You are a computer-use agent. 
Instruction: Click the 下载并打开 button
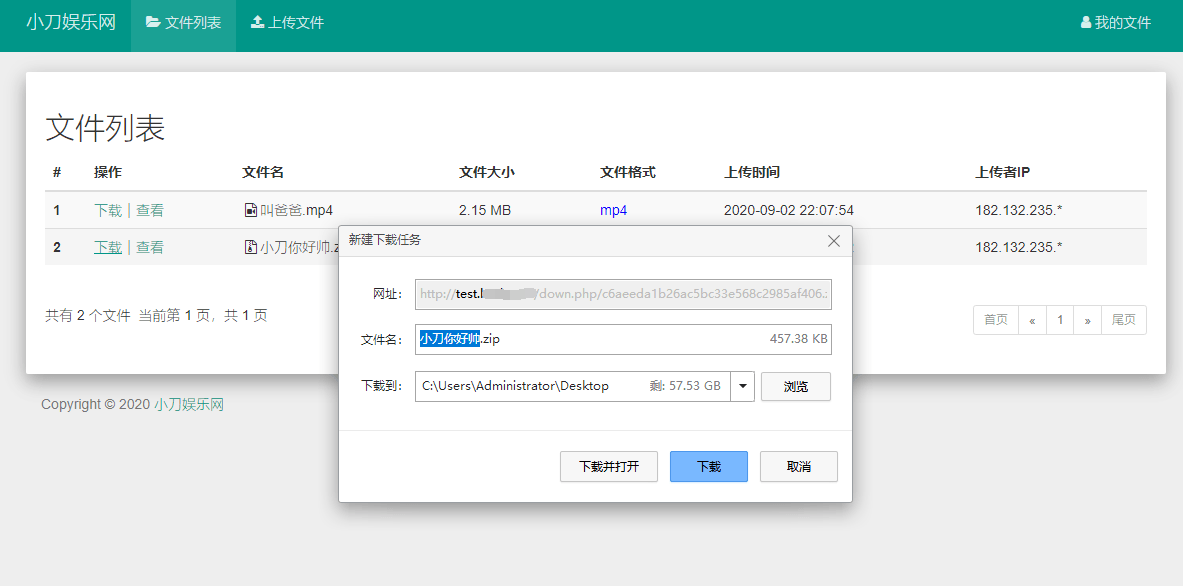(x=608, y=467)
